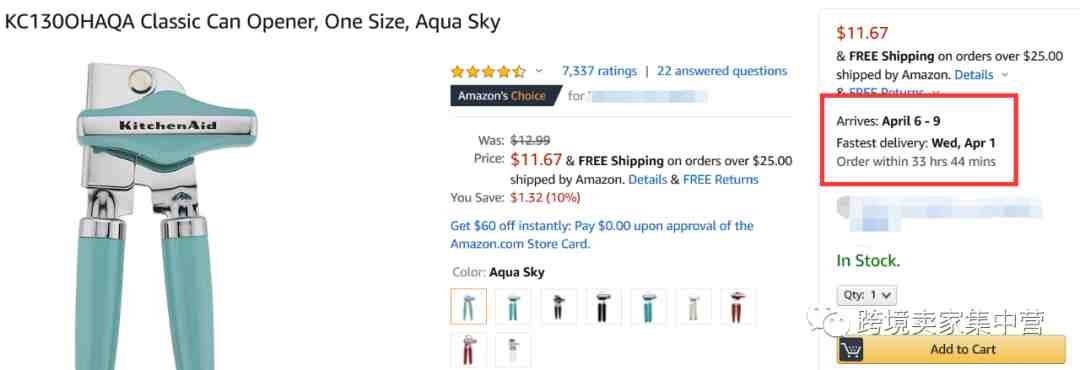Click the Details link next to shipped by Amazon
The width and height of the screenshot is (1080, 370).
point(647,179)
